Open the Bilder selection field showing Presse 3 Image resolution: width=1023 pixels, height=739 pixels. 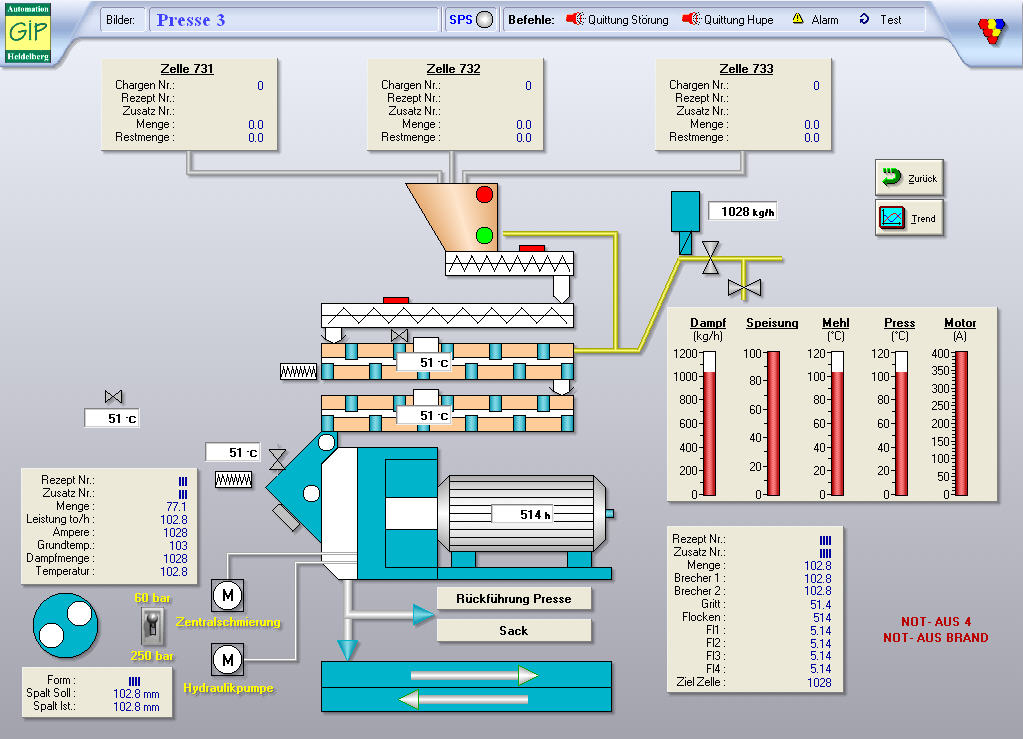click(x=294, y=20)
